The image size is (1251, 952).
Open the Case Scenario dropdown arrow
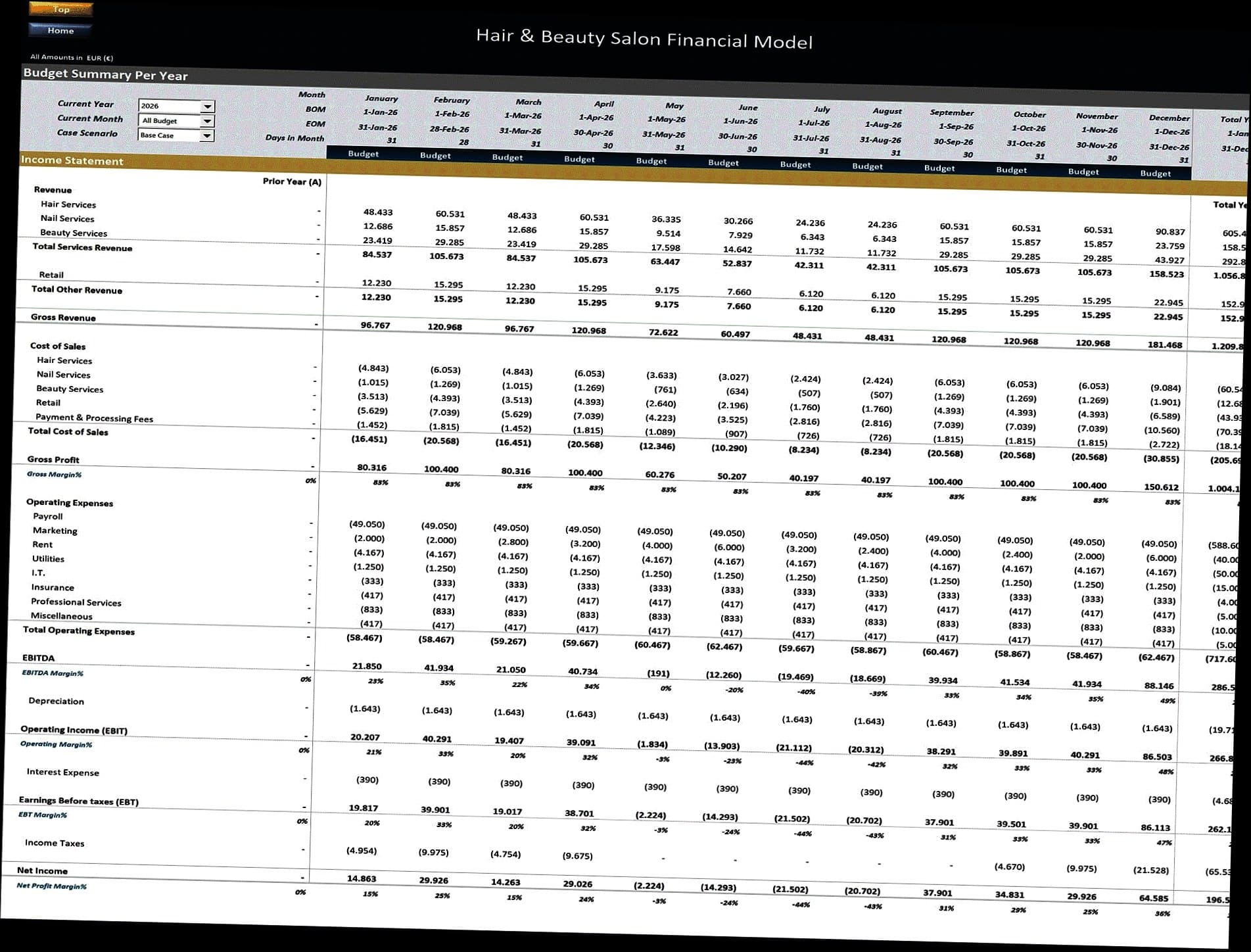click(x=206, y=135)
